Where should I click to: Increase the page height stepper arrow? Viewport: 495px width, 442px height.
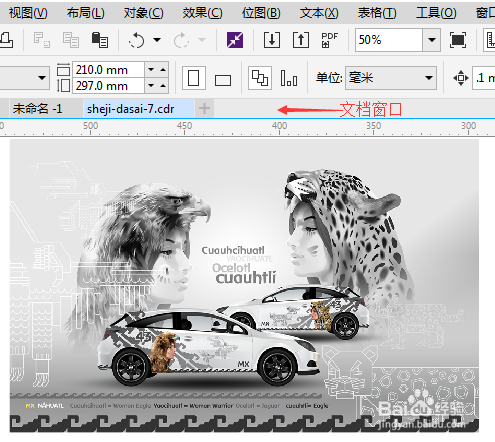163,86
